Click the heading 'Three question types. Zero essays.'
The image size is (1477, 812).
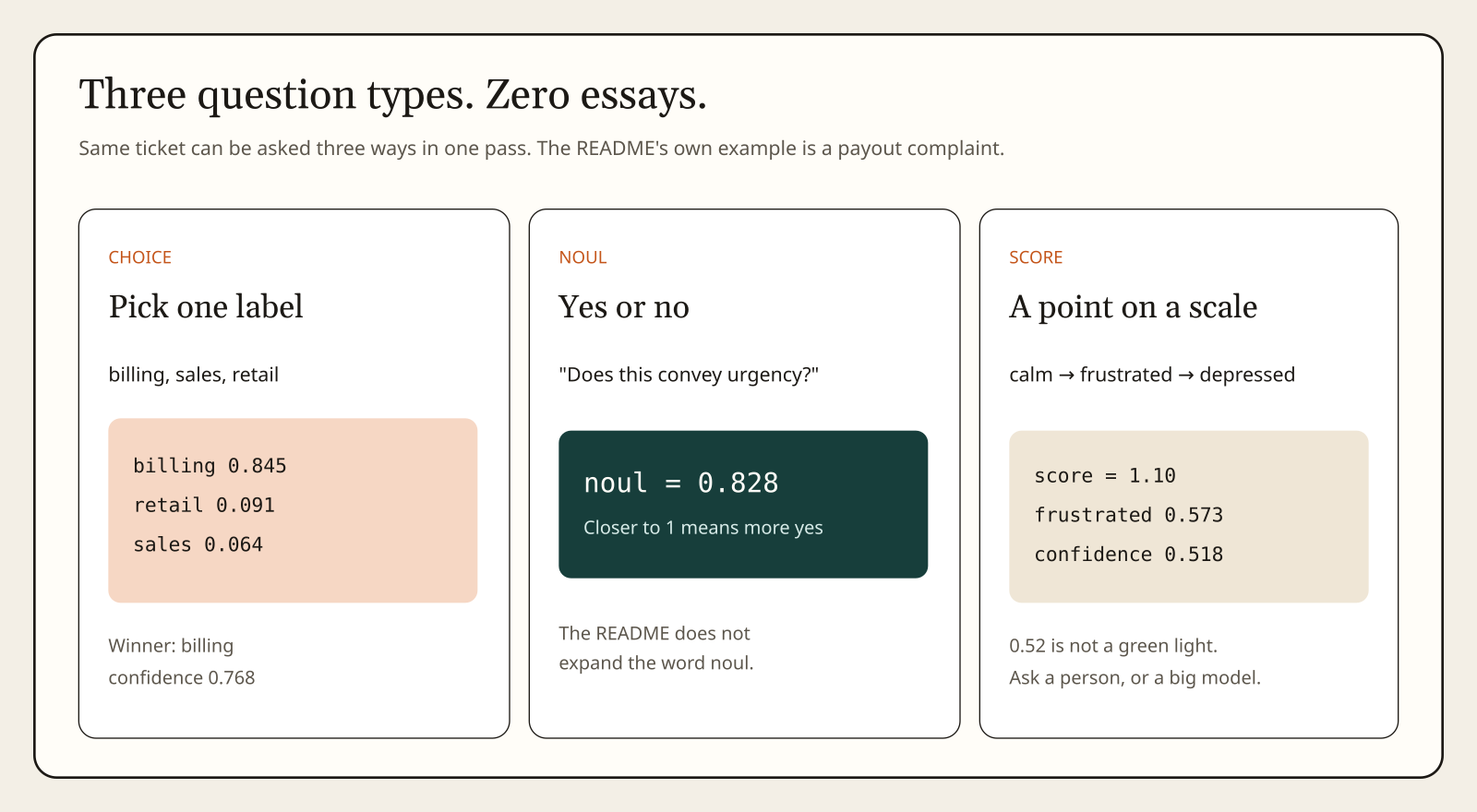point(392,95)
